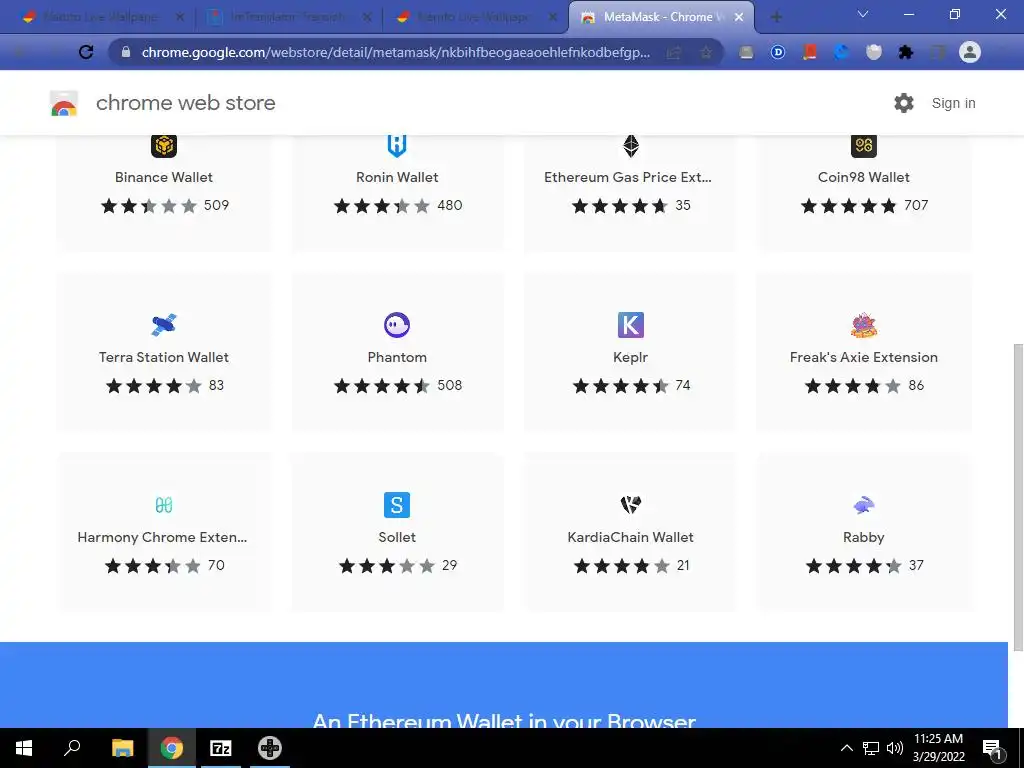The height and width of the screenshot is (768, 1024).
Task: Click Harmony Chrome Exten... title text
Action: 162,537
